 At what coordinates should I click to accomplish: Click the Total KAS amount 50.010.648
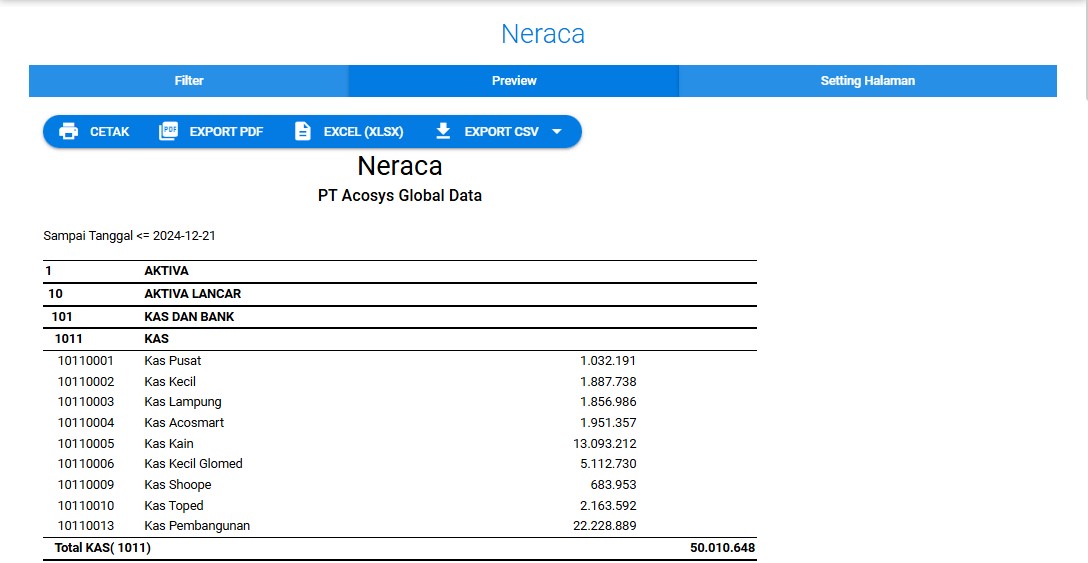click(722, 548)
